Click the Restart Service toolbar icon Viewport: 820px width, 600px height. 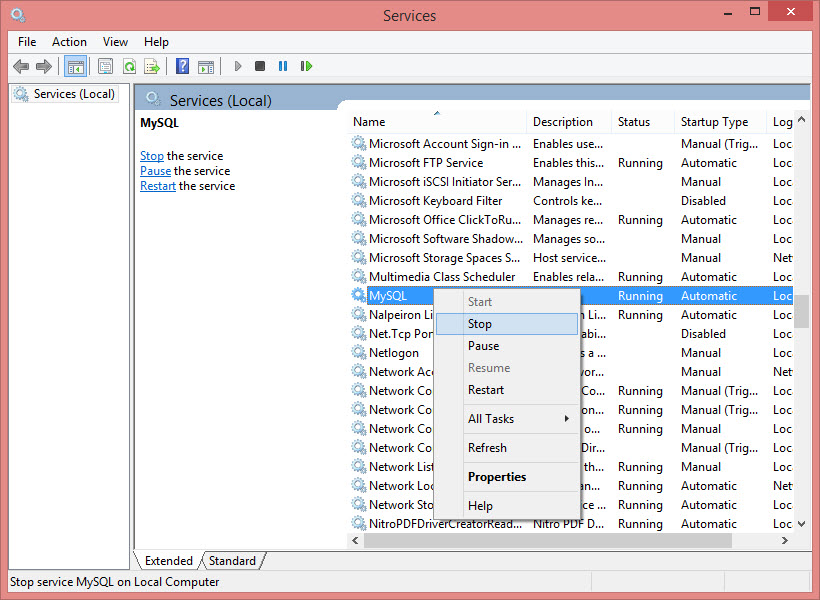(306, 66)
